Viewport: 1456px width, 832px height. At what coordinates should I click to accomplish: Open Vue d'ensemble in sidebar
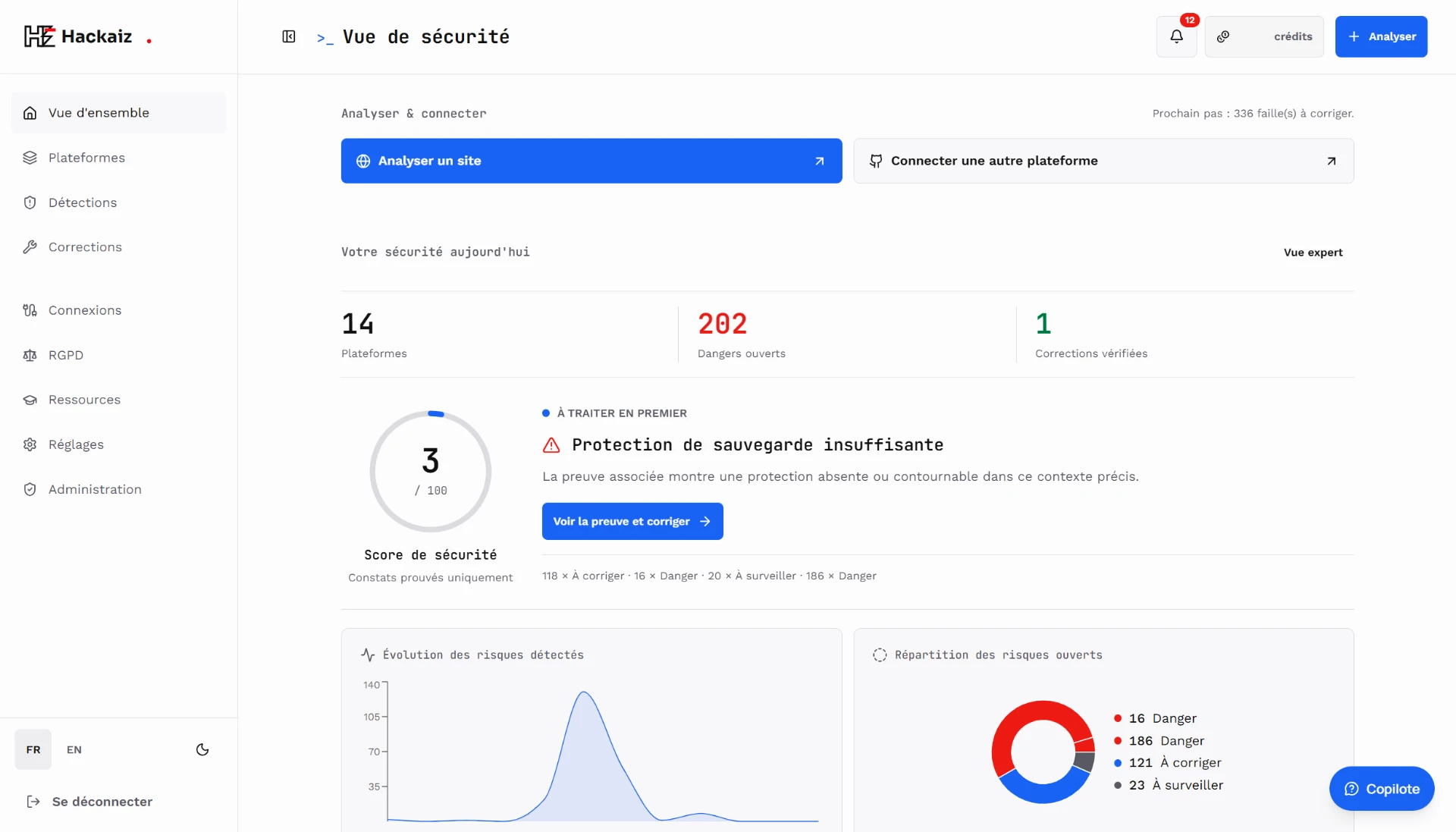[x=119, y=113]
